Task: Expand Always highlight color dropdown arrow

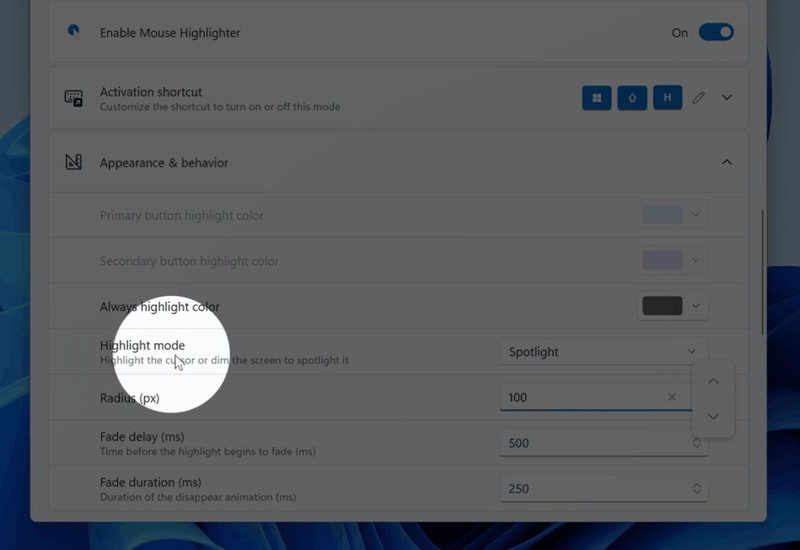Action: [695, 306]
